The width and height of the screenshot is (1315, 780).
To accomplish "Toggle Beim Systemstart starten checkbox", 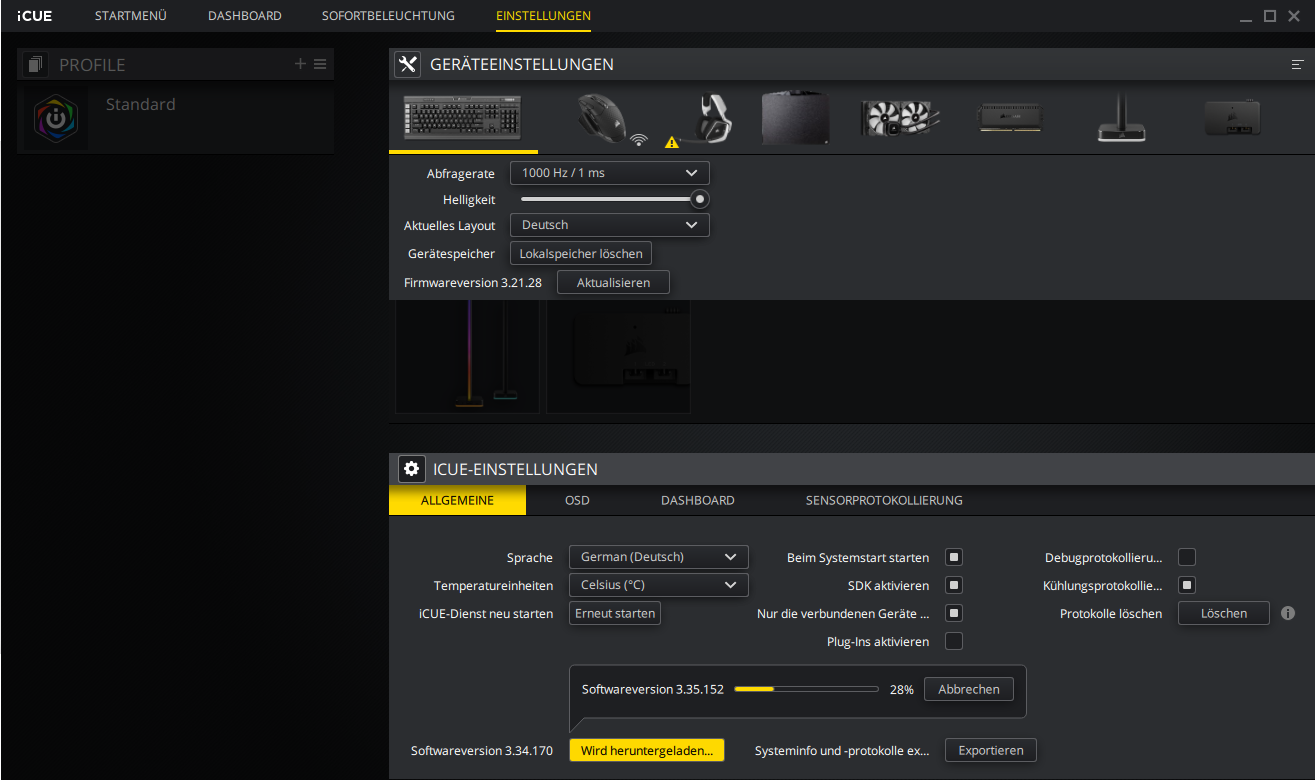I will pos(954,557).
